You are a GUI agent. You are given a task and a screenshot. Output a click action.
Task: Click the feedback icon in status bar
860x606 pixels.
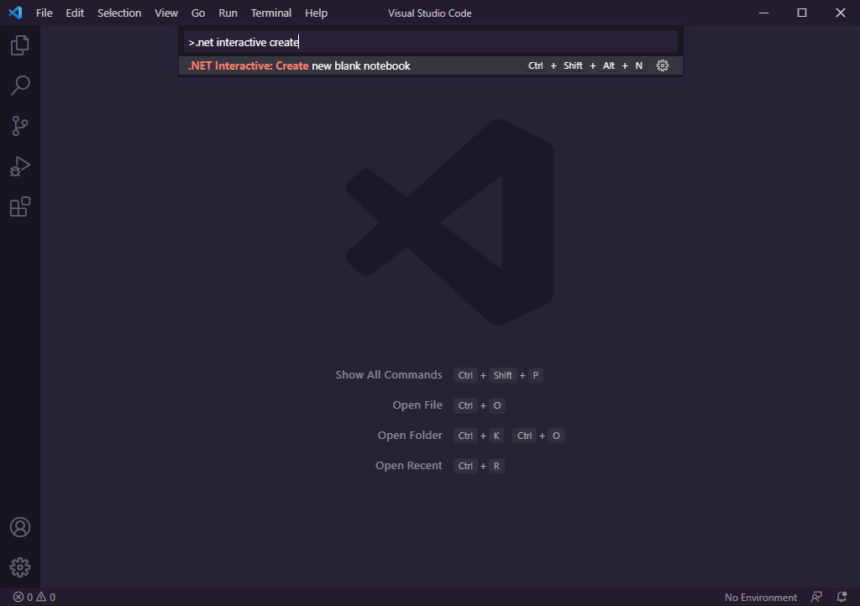click(817, 597)
